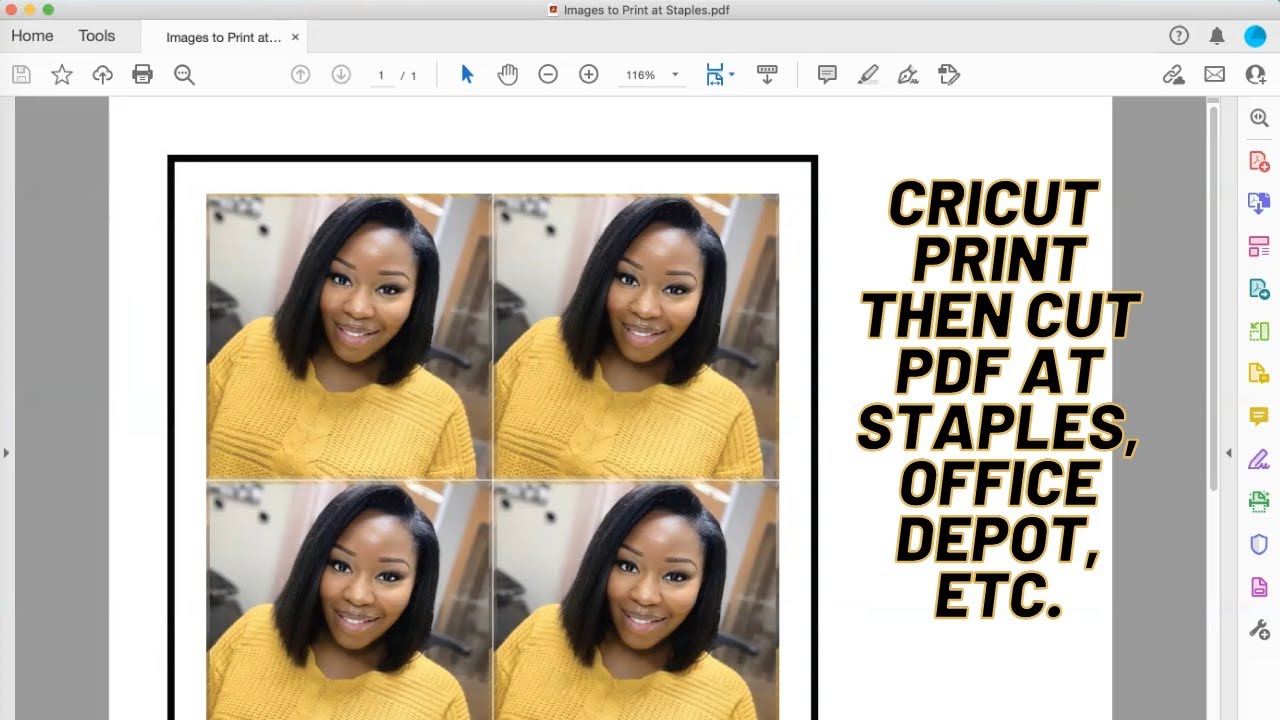
Task: Open the 116% zoom dropdown
Action: coord(675,75)
